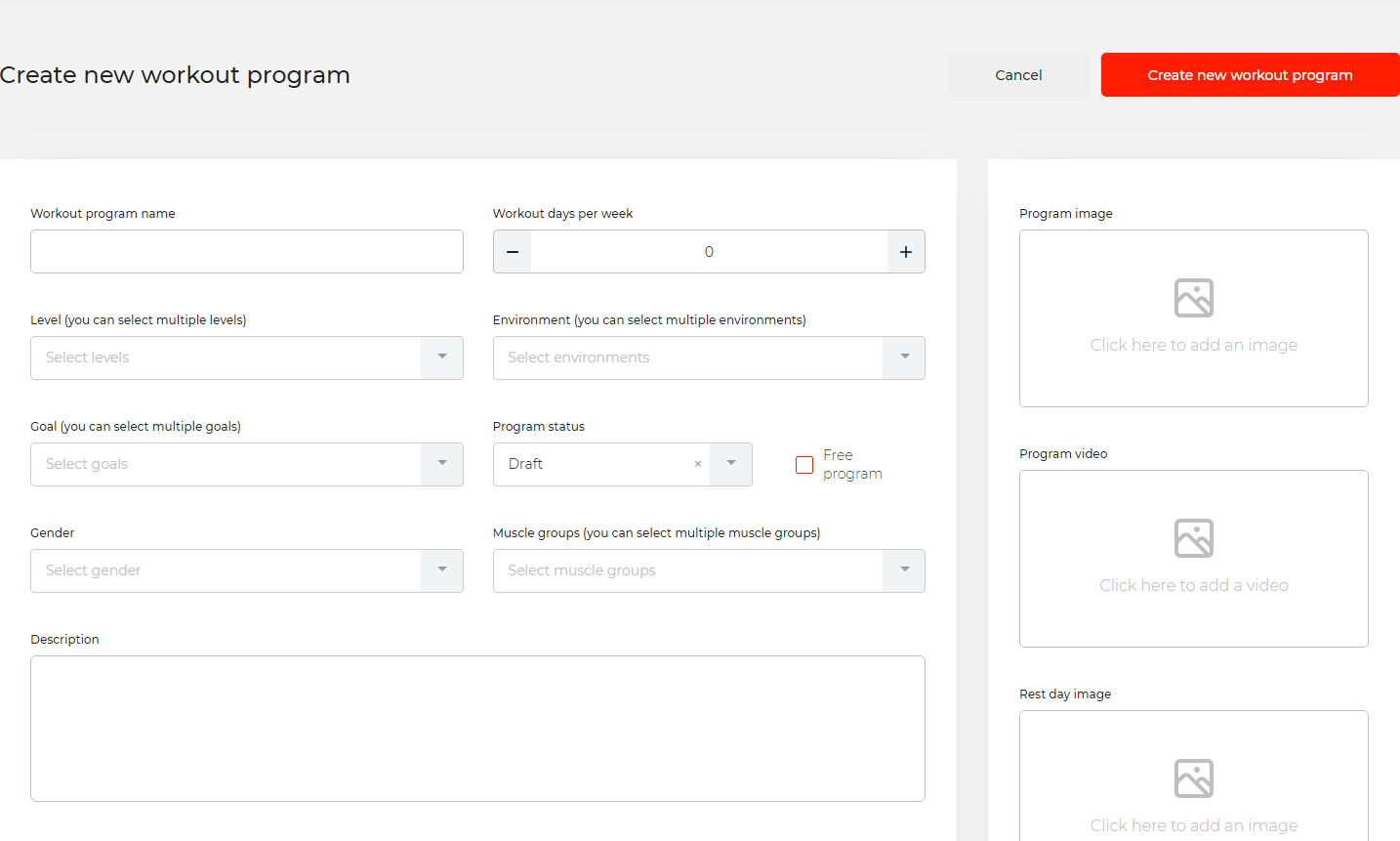Open the Select gender dropdown
This screenshot has width=1400, height=841.
pyautogui.click(x=442, y=570)
